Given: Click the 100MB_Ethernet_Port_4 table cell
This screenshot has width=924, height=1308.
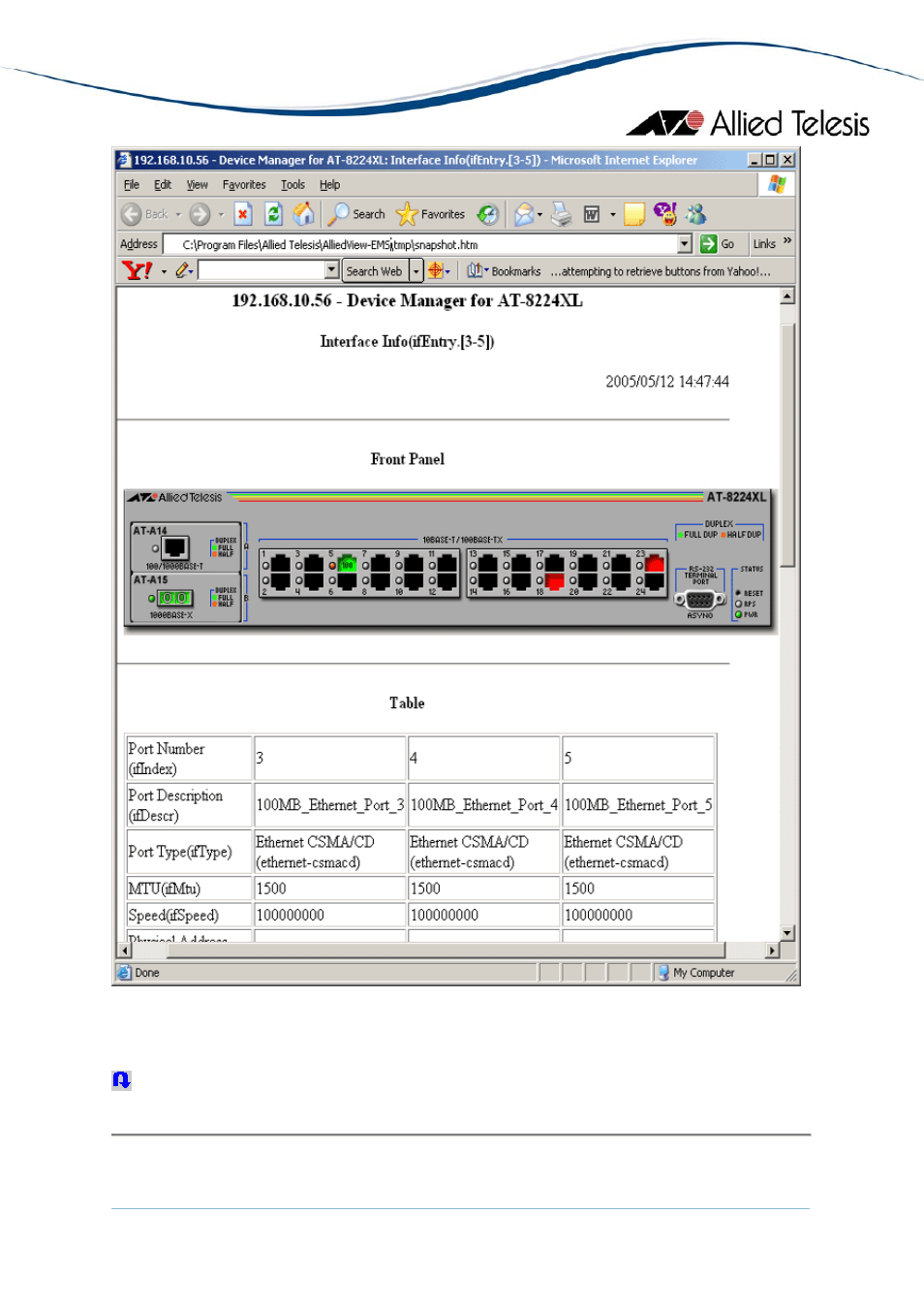Looking at the screenshot, I should pos(483,805).
